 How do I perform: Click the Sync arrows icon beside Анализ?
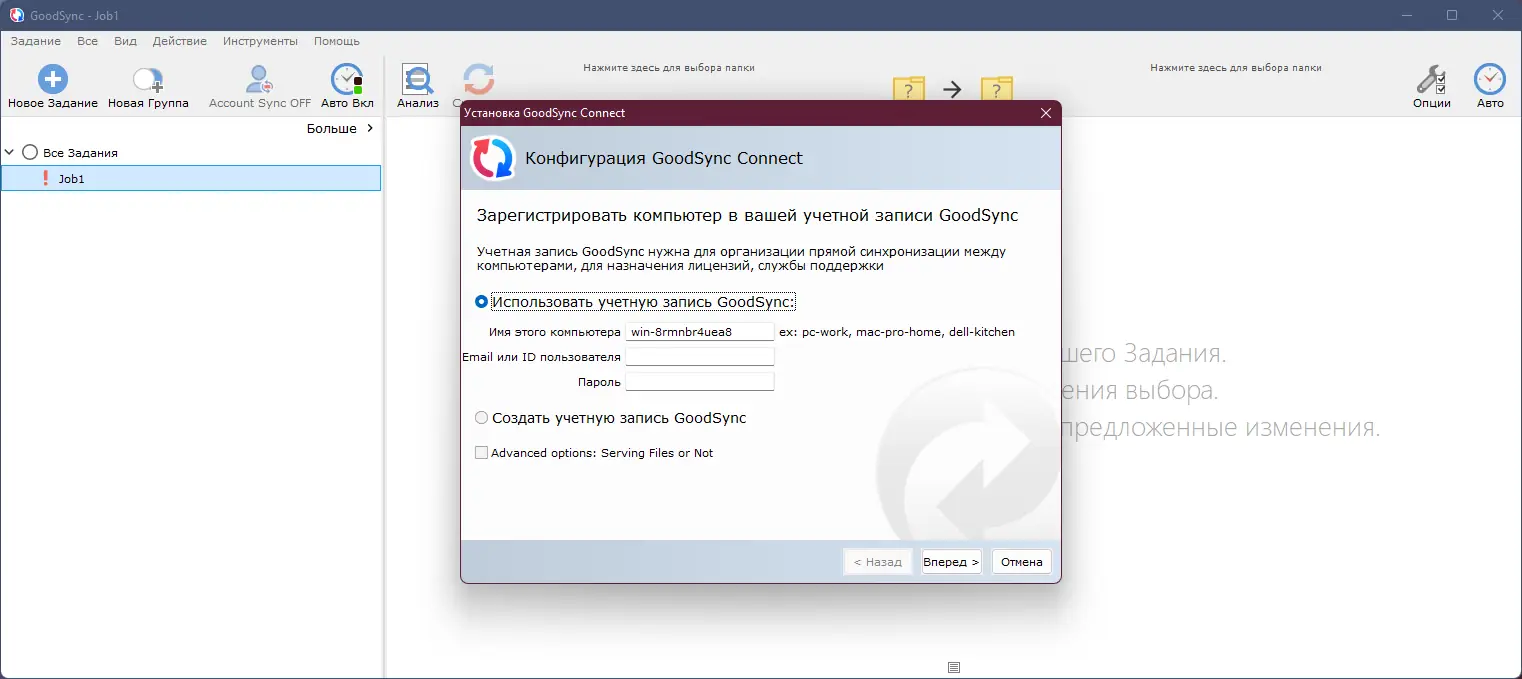coord(478,80)
